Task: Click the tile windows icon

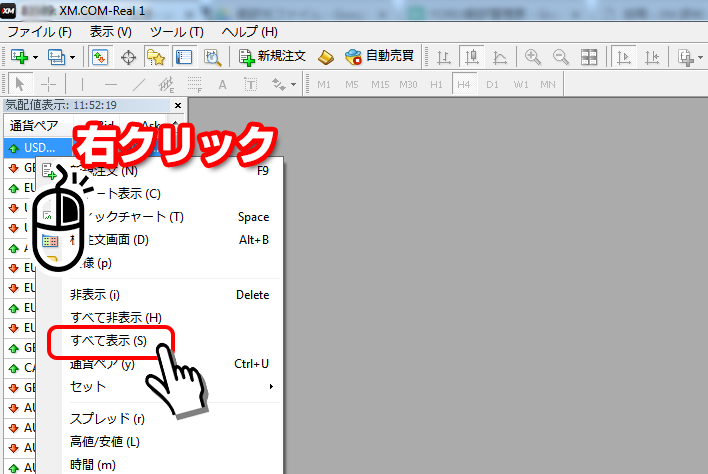Action: (x=589, y=57)
